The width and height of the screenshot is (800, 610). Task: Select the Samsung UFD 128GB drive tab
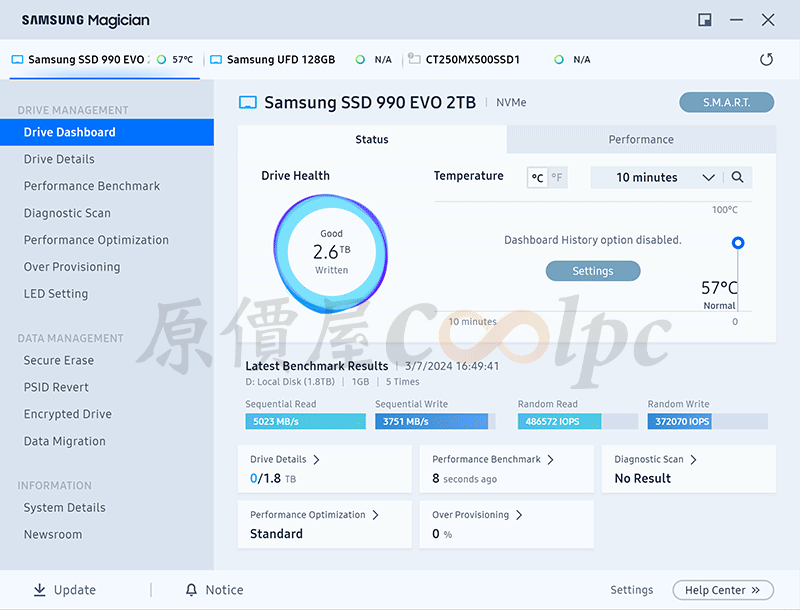[x=301, y=60]
